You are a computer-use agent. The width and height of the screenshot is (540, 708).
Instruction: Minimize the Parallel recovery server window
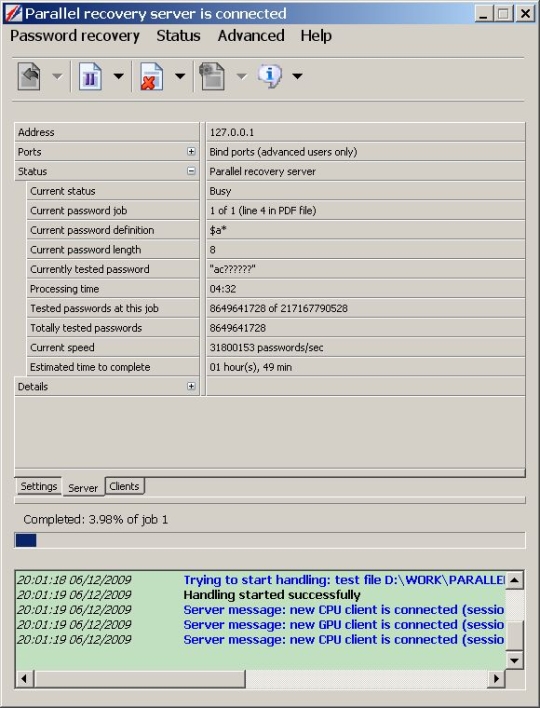point(484,14)
